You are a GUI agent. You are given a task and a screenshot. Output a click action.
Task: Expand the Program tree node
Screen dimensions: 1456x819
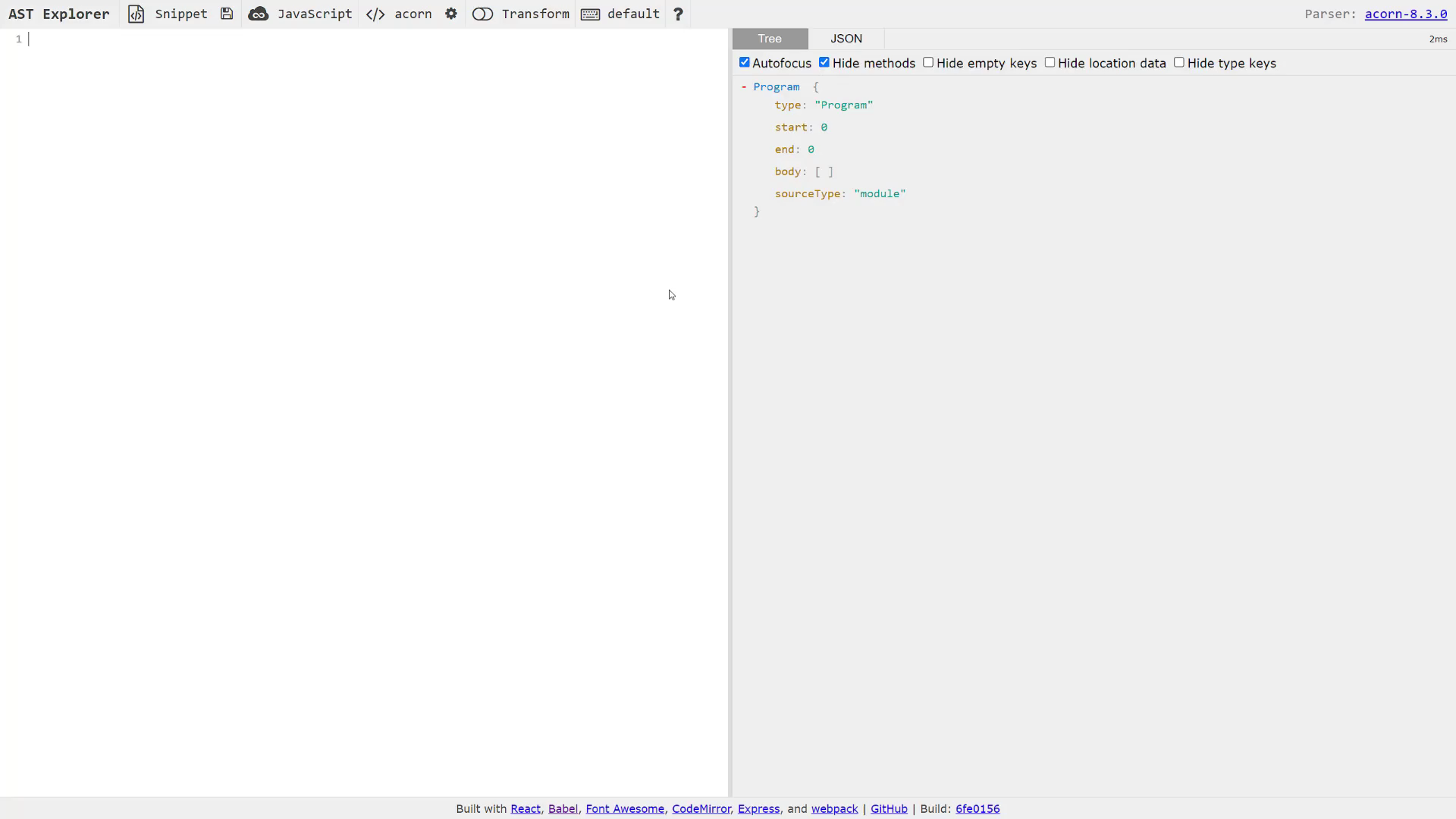(x=744, y=86)
